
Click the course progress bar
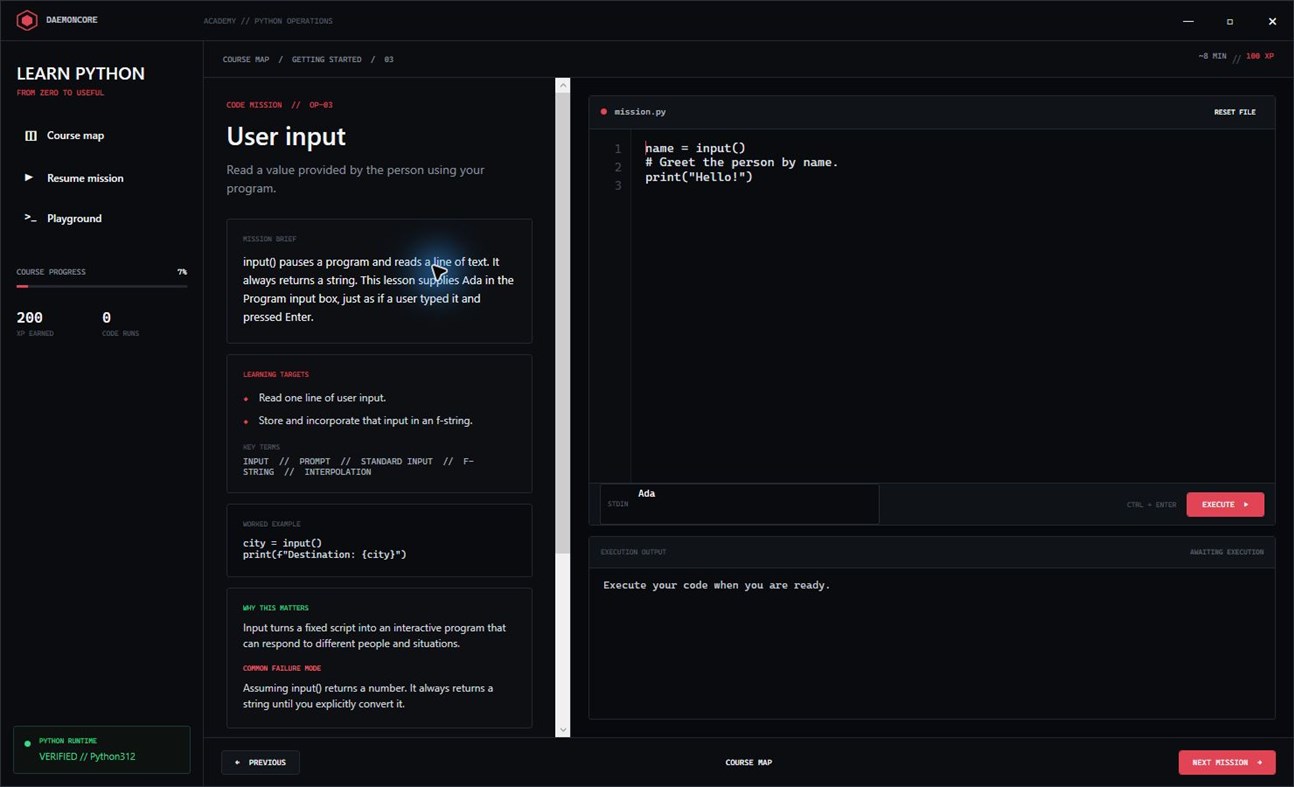tap(102, 286)
